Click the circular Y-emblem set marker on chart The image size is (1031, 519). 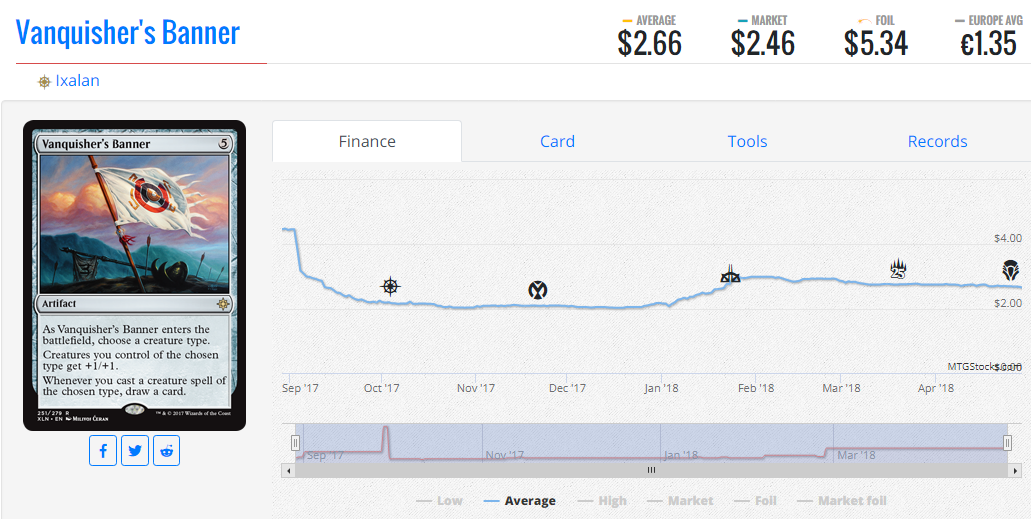(x=538, y=290)
